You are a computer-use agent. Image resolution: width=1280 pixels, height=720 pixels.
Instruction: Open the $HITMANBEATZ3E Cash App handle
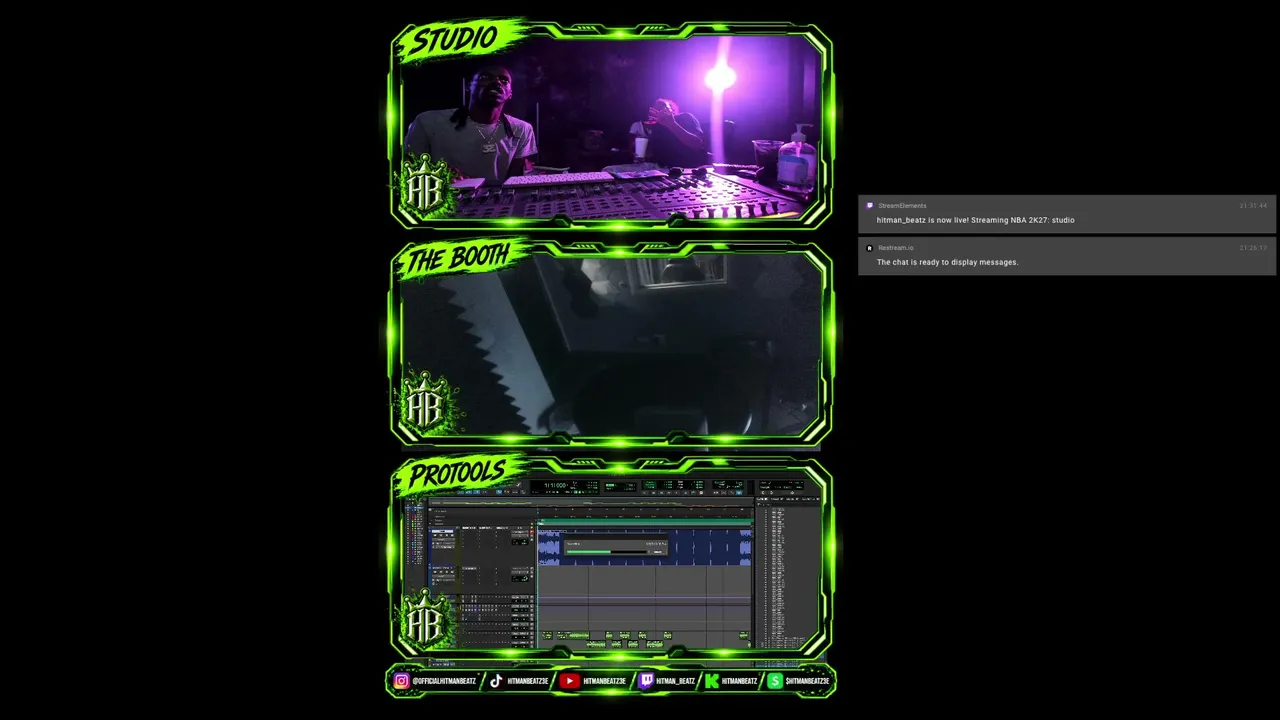pyautogui.click(x=808, y=681)
